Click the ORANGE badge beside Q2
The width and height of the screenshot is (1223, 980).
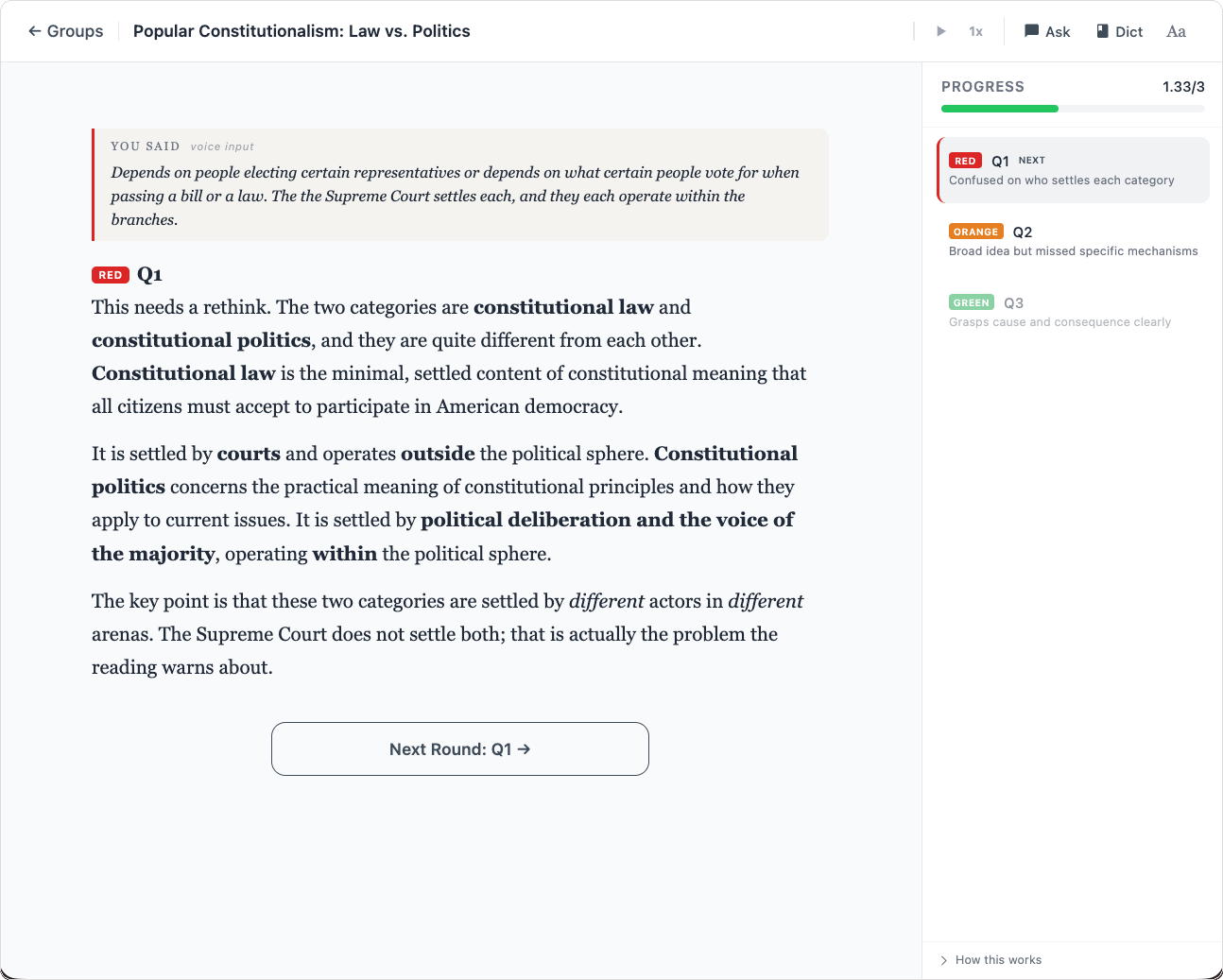pyautogui.click(x=976, y=232)
